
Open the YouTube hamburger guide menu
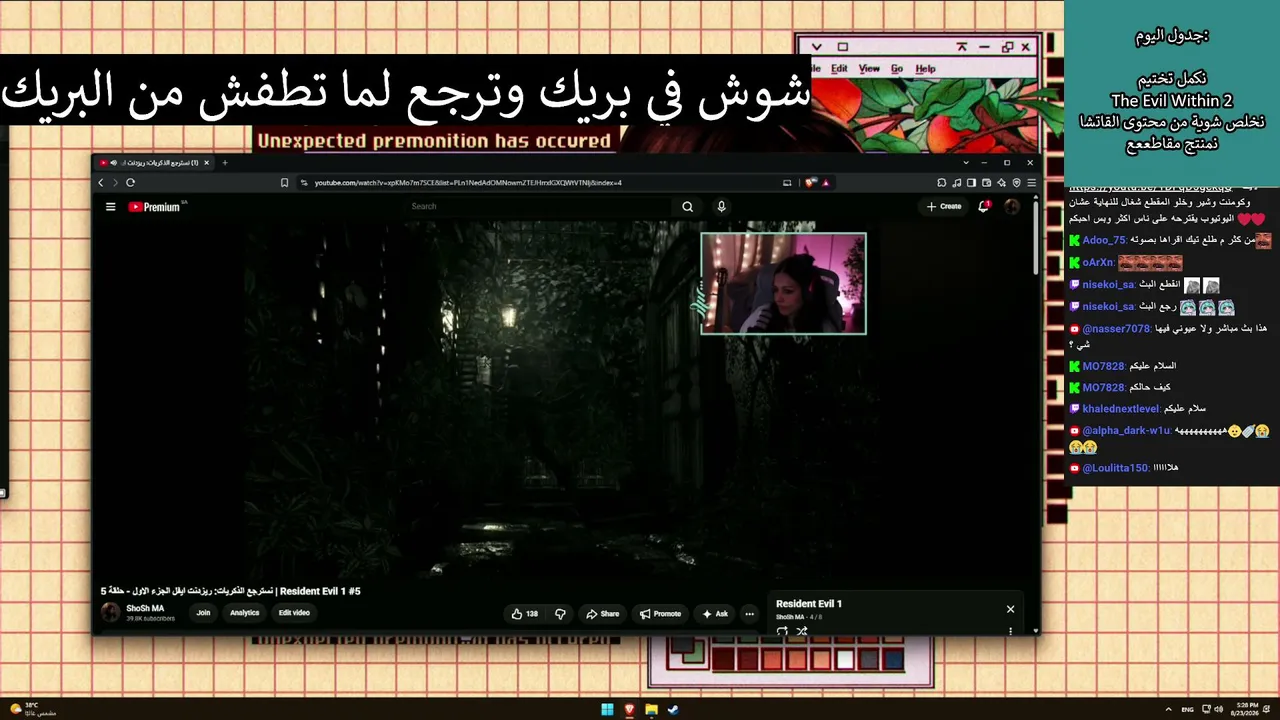(x=110, y=207)
